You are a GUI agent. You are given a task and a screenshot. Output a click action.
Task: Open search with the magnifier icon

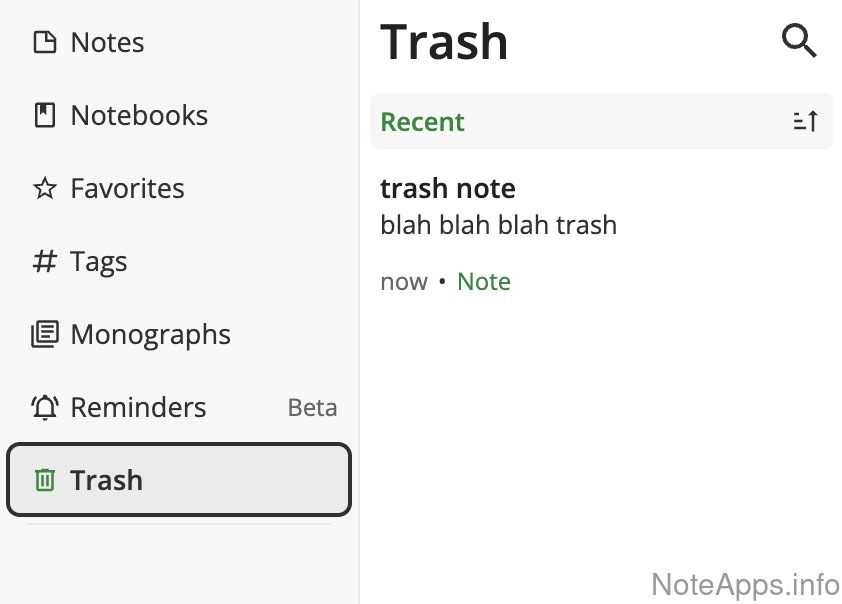799,42
